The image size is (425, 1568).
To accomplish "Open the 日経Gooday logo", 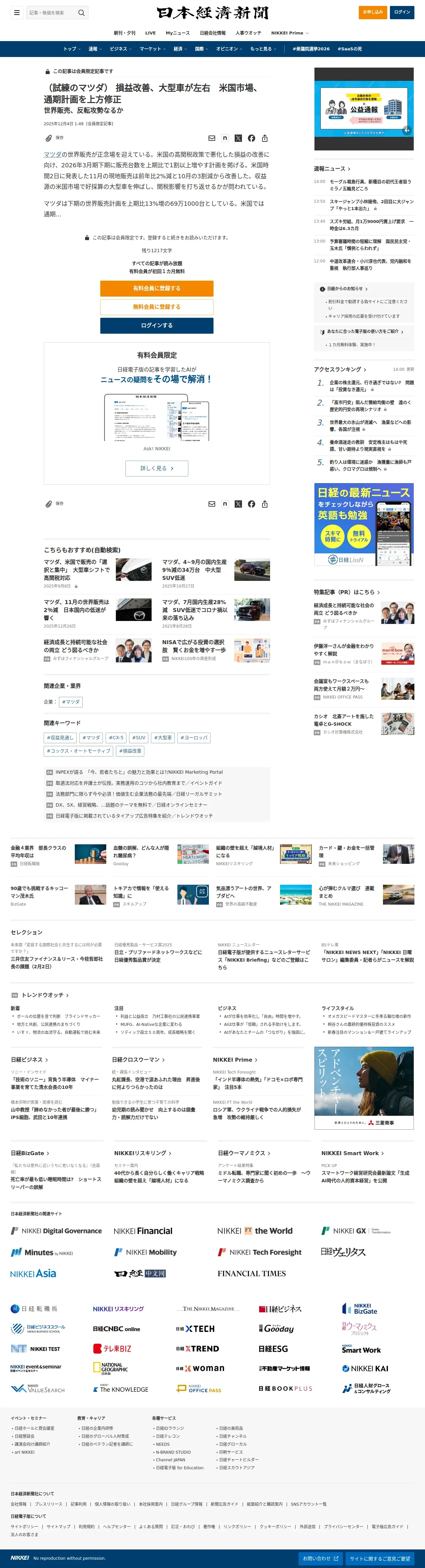I will click(x=276, y=1329).
